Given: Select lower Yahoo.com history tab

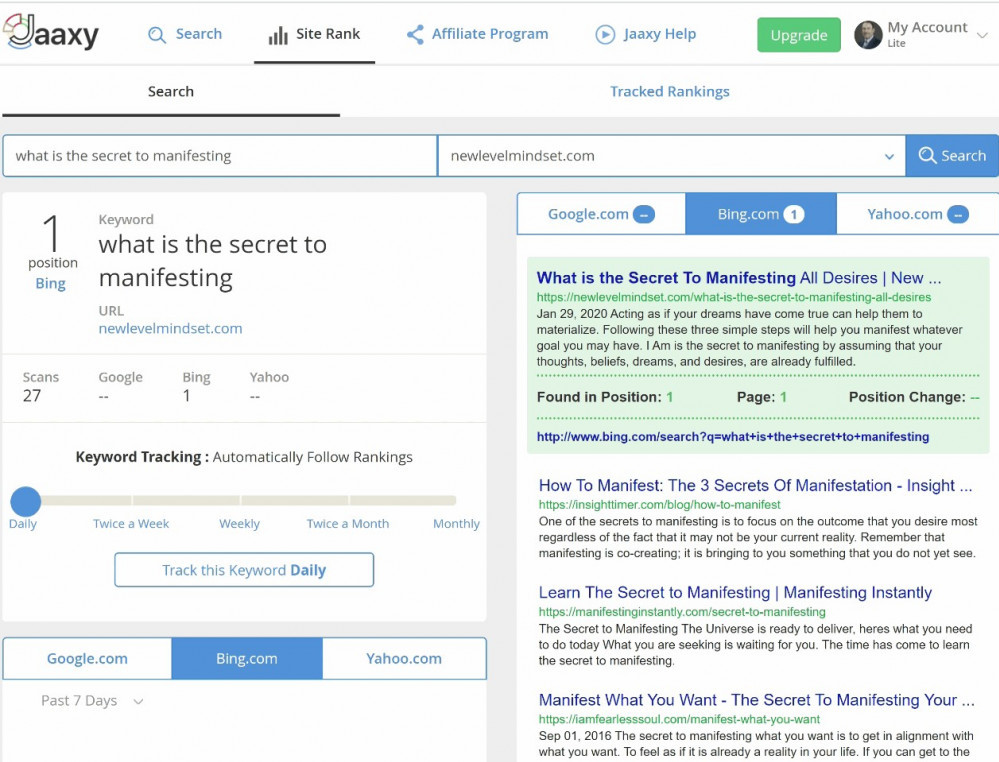Looking at the screenshot, I should [404, 658].
